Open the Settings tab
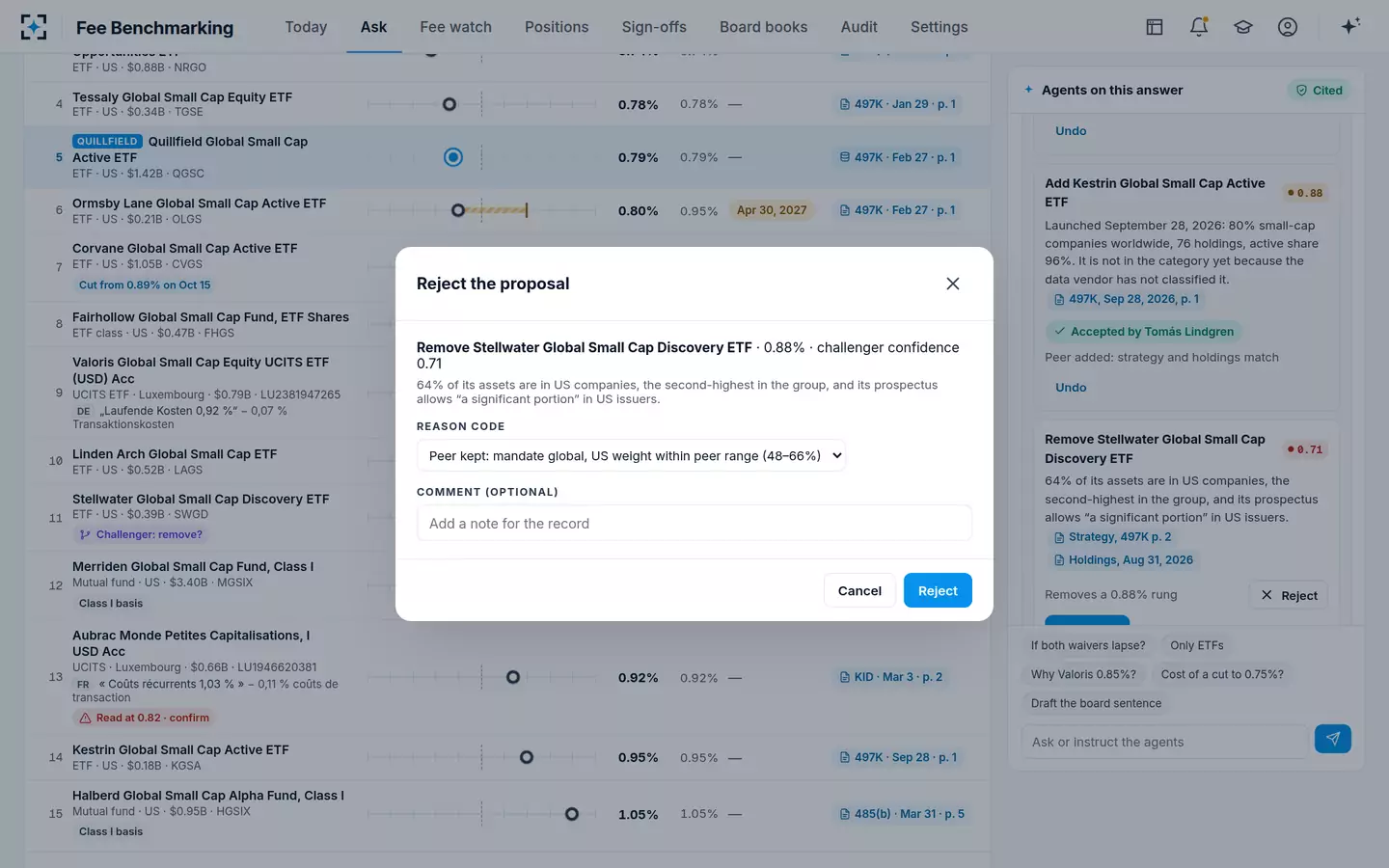 939,27
